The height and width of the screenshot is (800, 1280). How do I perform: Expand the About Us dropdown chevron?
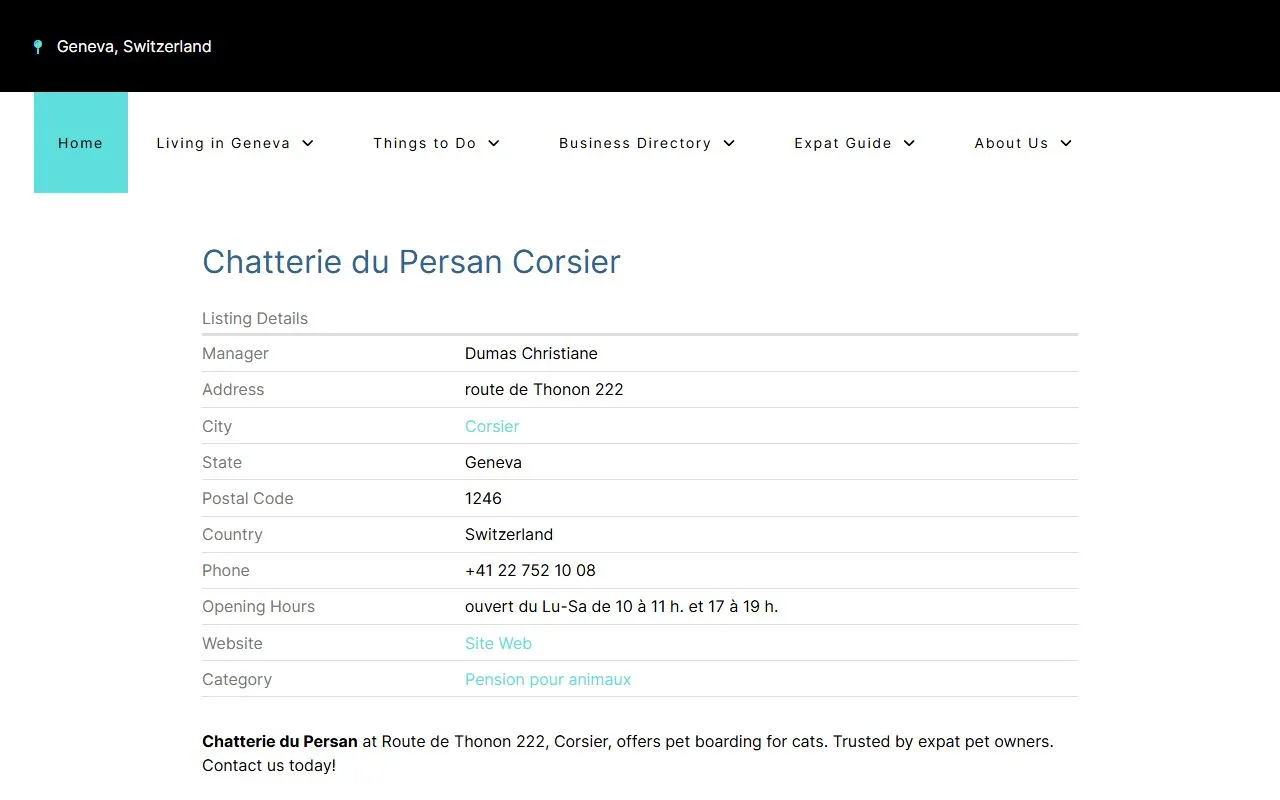1066,143
